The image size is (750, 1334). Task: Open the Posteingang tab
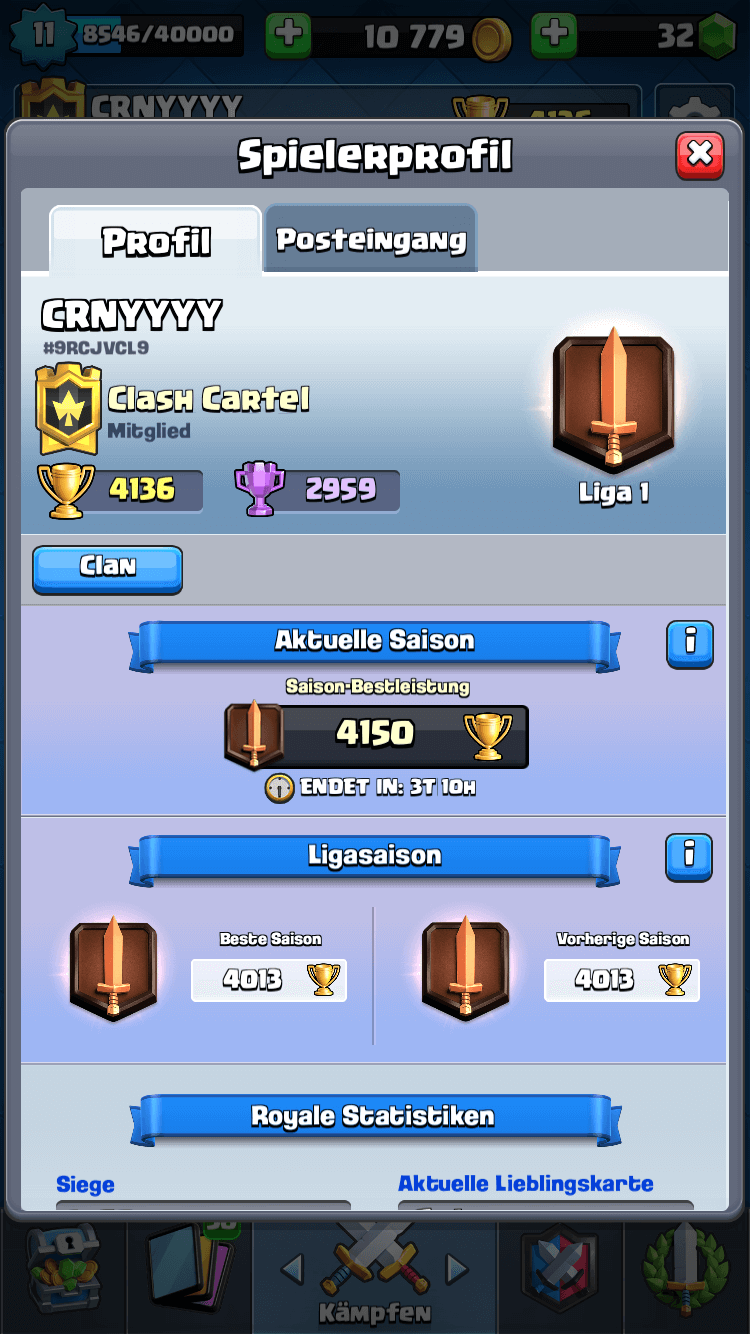(370, 239)
